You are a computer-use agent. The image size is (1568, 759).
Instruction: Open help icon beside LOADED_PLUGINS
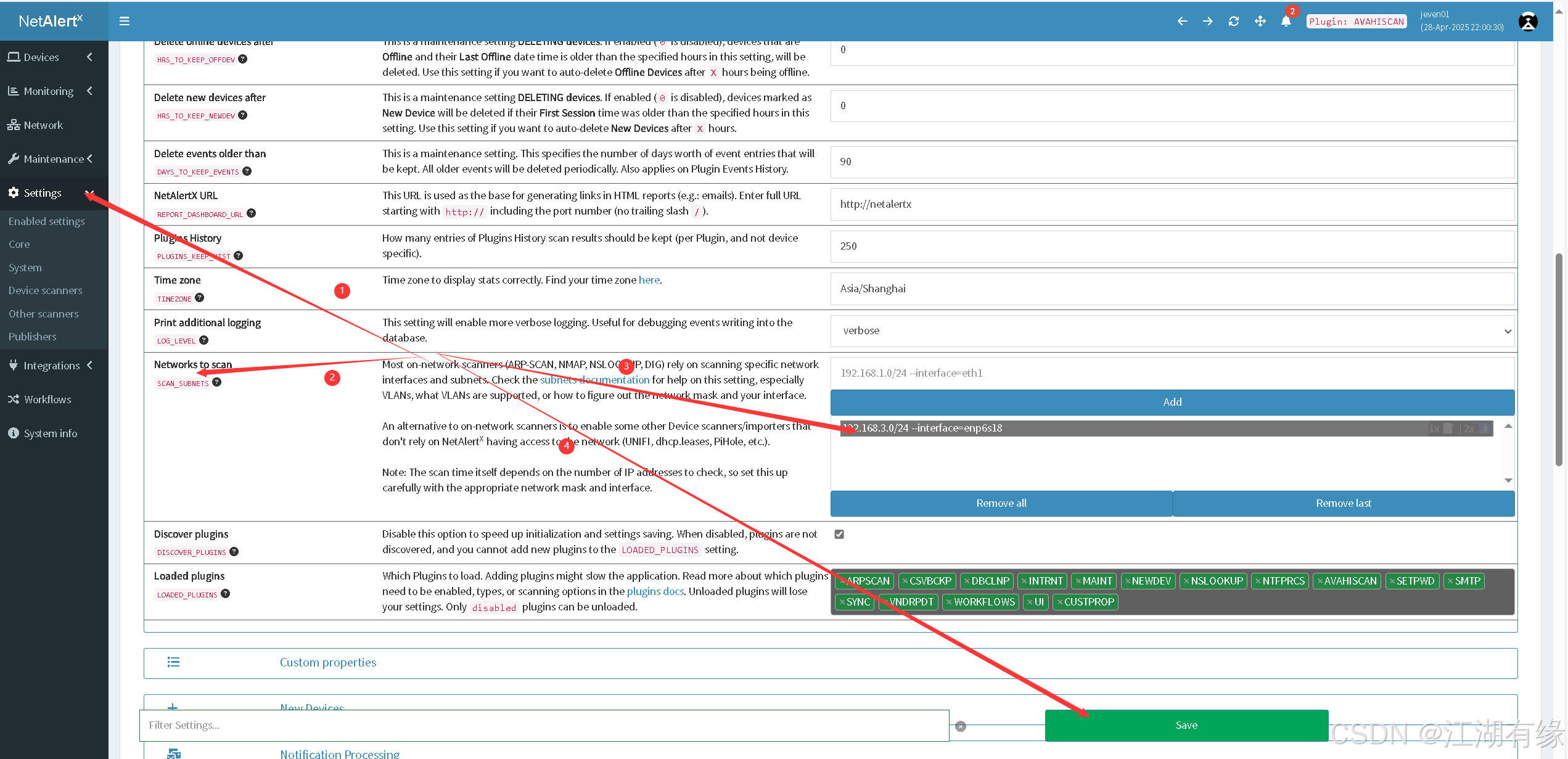(226, 594)
